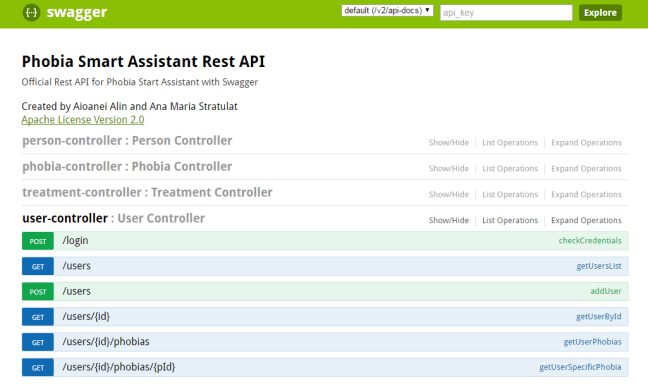The width and height of the screenshot is (648, 385).
Task: Click the getUserSpecificPhobia operation link
Action: [580, 367]
